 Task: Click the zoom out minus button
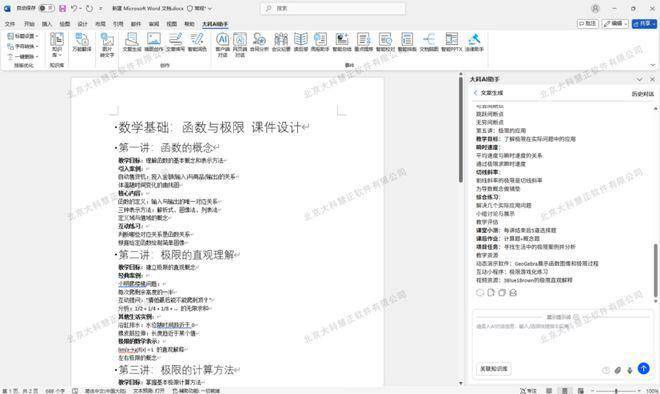coord(592,391)
